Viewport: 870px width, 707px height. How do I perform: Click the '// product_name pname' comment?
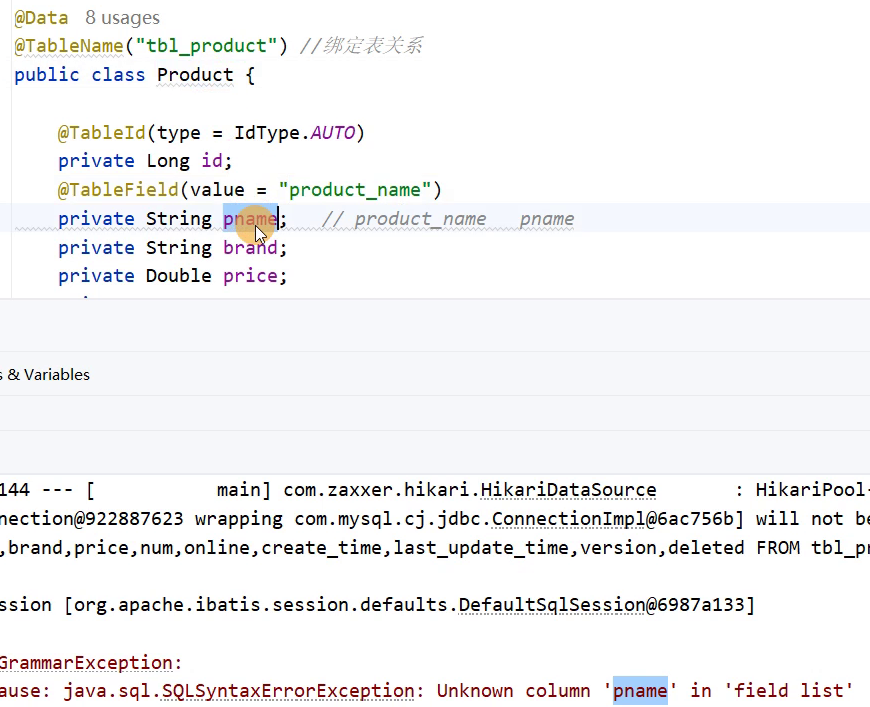[448, 219]
